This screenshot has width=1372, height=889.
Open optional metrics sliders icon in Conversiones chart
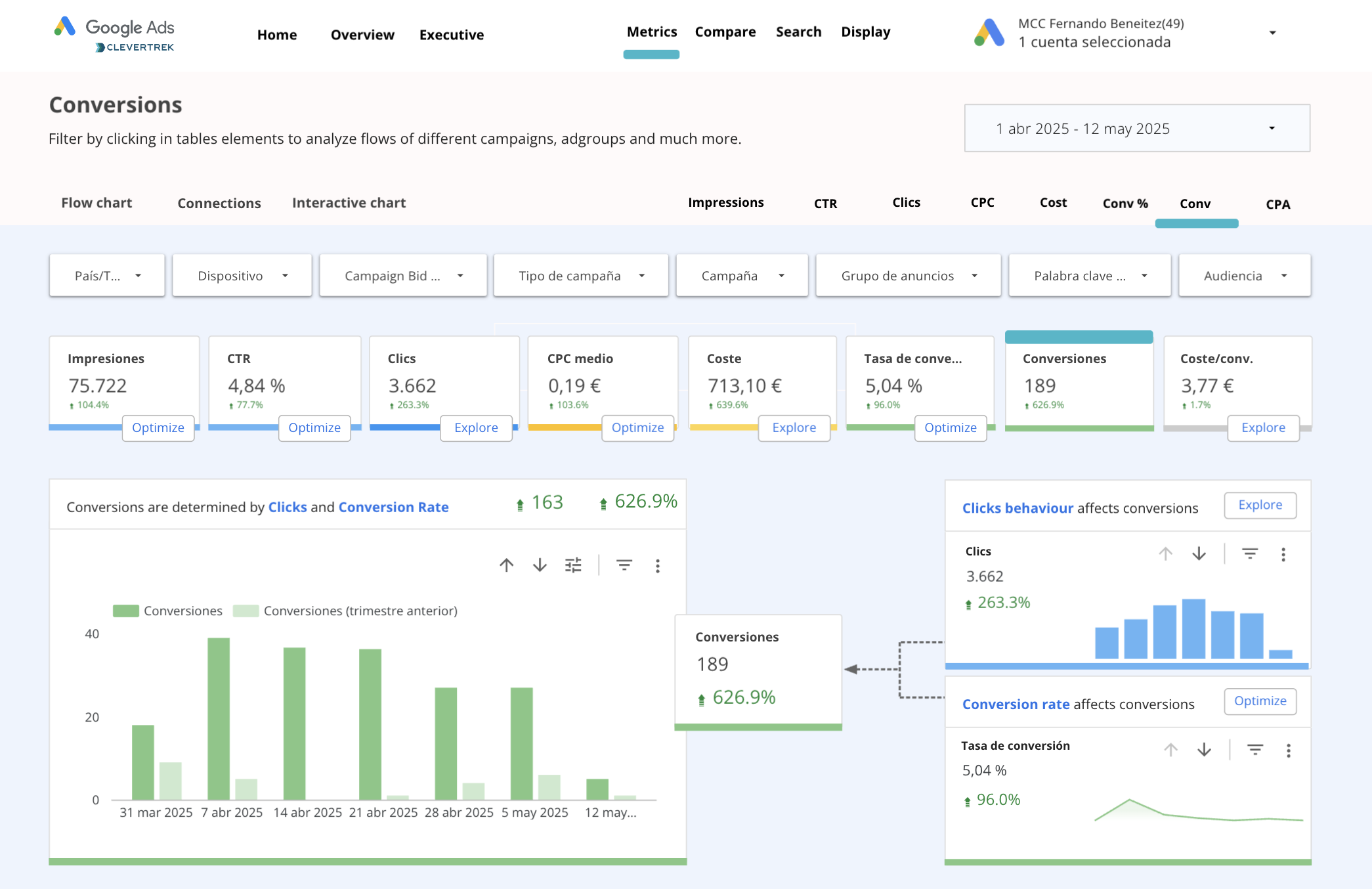click(573, 565)
